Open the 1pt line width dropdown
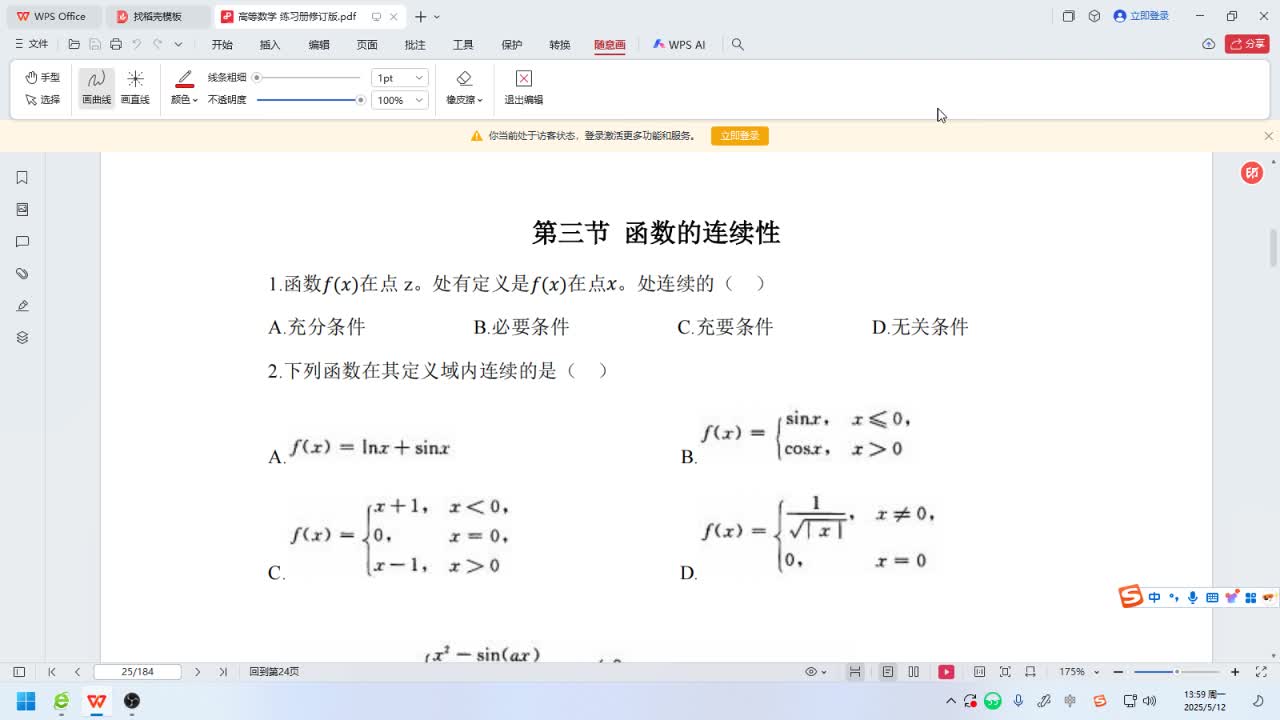 click(x=399, y=77)
